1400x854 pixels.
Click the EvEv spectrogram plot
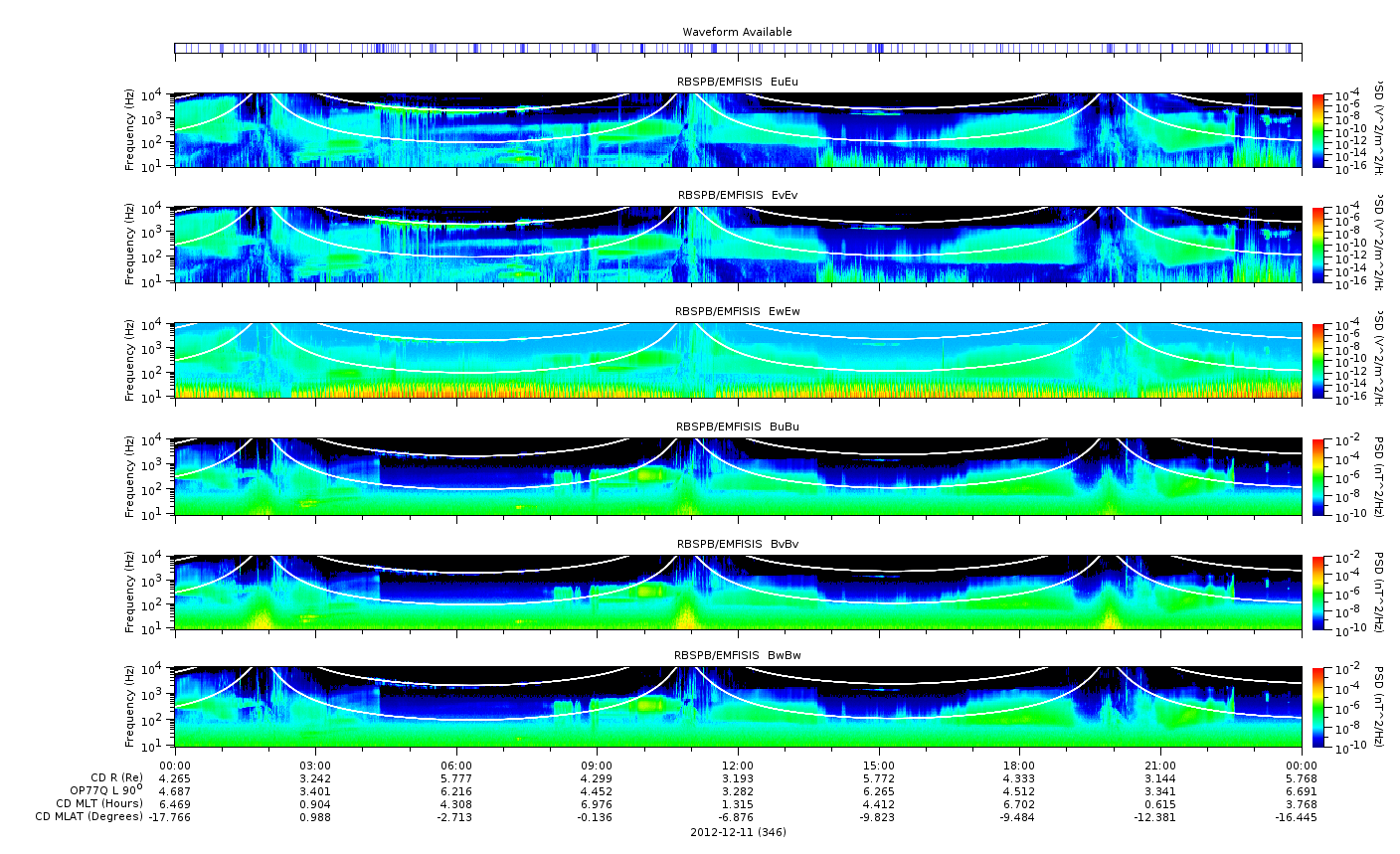point(738,245)
